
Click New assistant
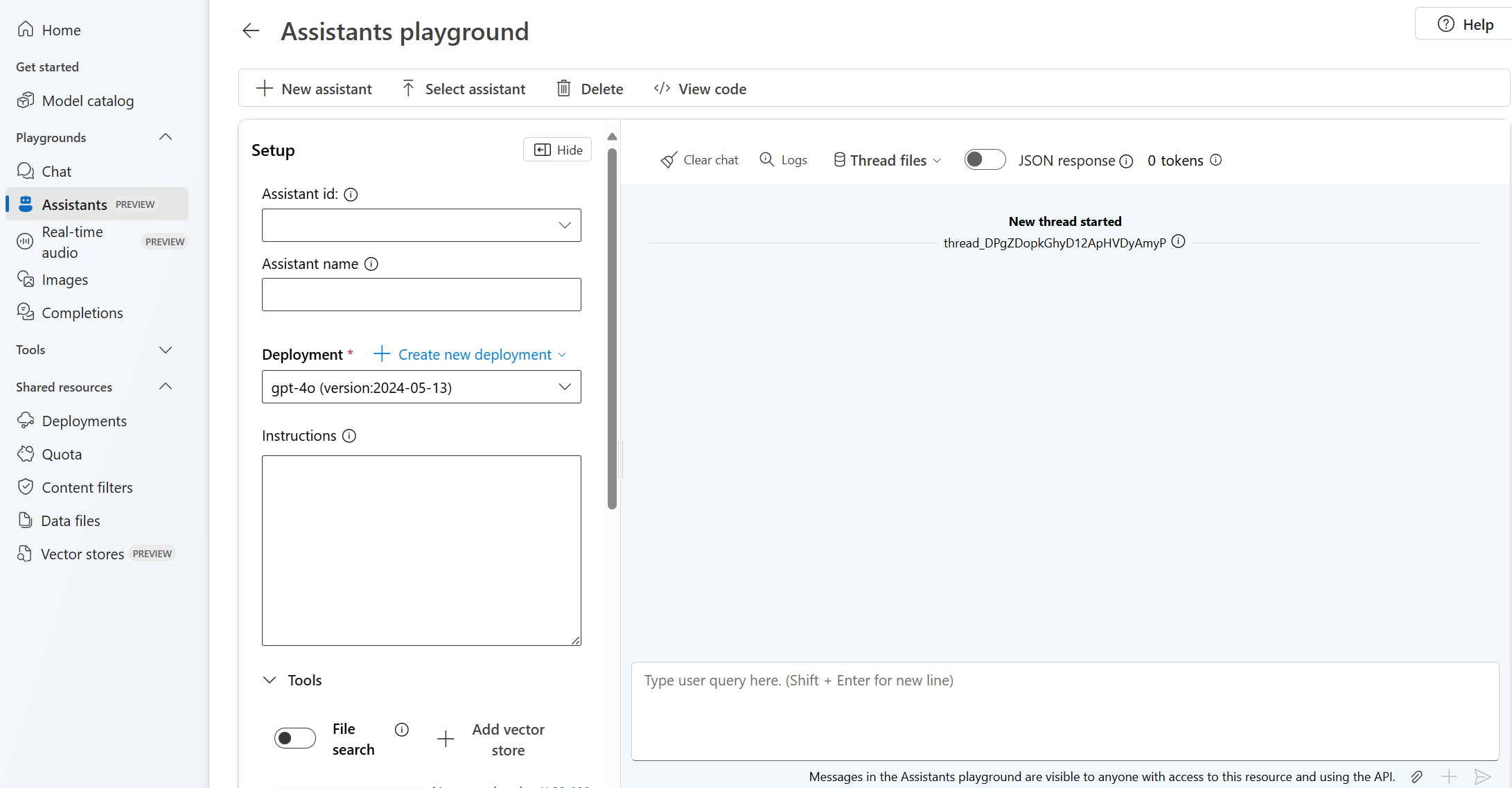pyautogui.click(x=314, y=89)
